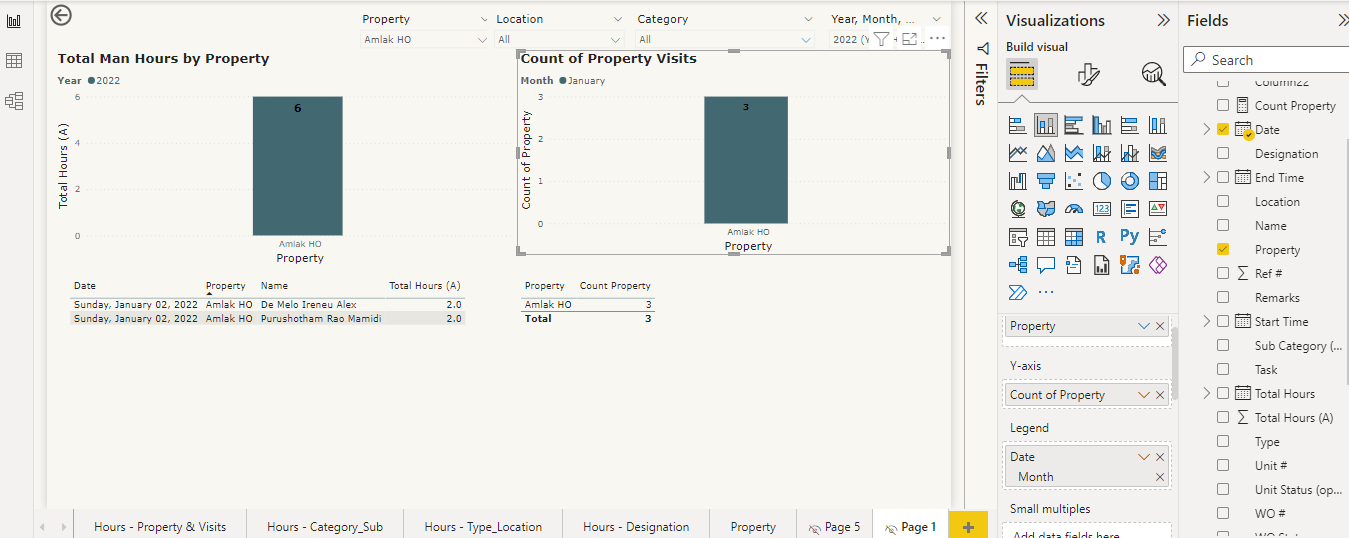
Task: Open Model view icon in left sidebar
Action: (x=14, y=101)
